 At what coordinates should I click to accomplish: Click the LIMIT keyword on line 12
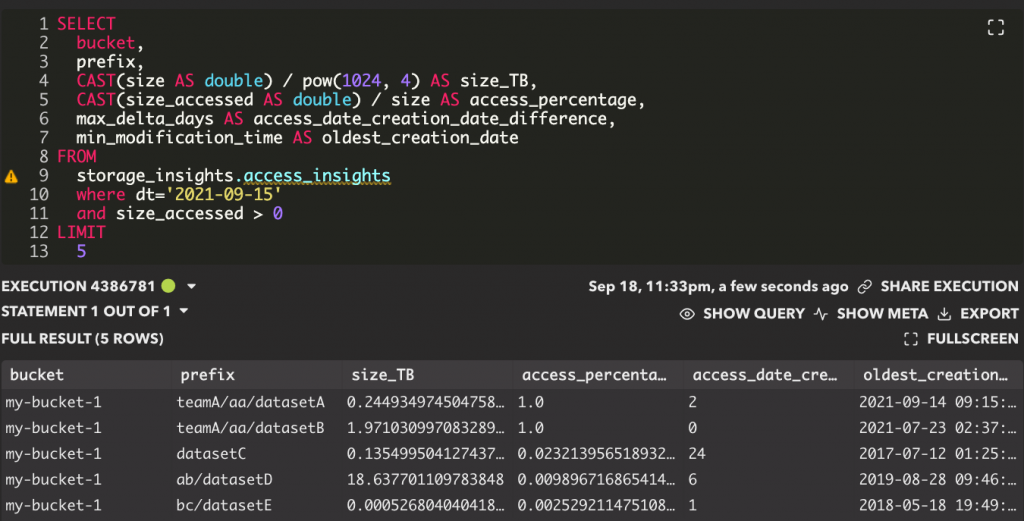[x=81, y=232]
